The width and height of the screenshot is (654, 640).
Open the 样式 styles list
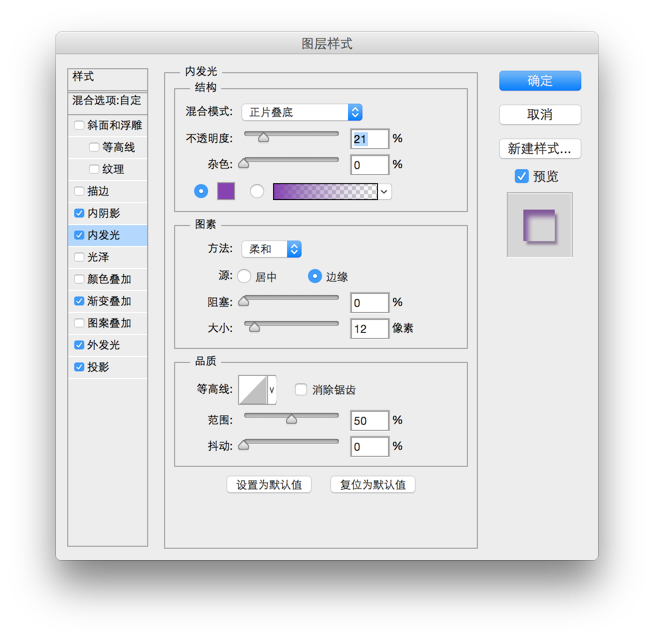click(108, 78)
